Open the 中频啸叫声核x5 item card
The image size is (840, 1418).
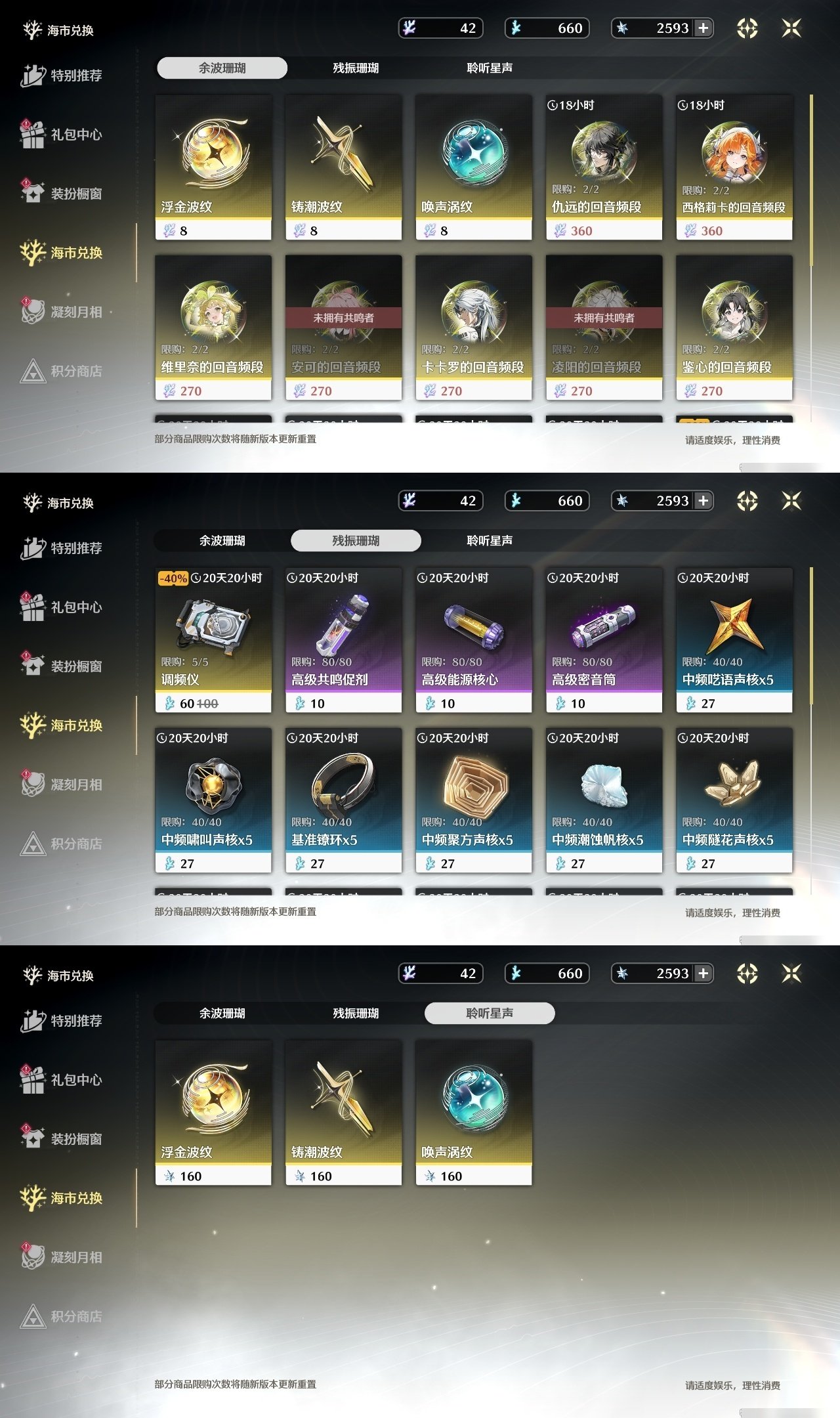coord(213,800)
